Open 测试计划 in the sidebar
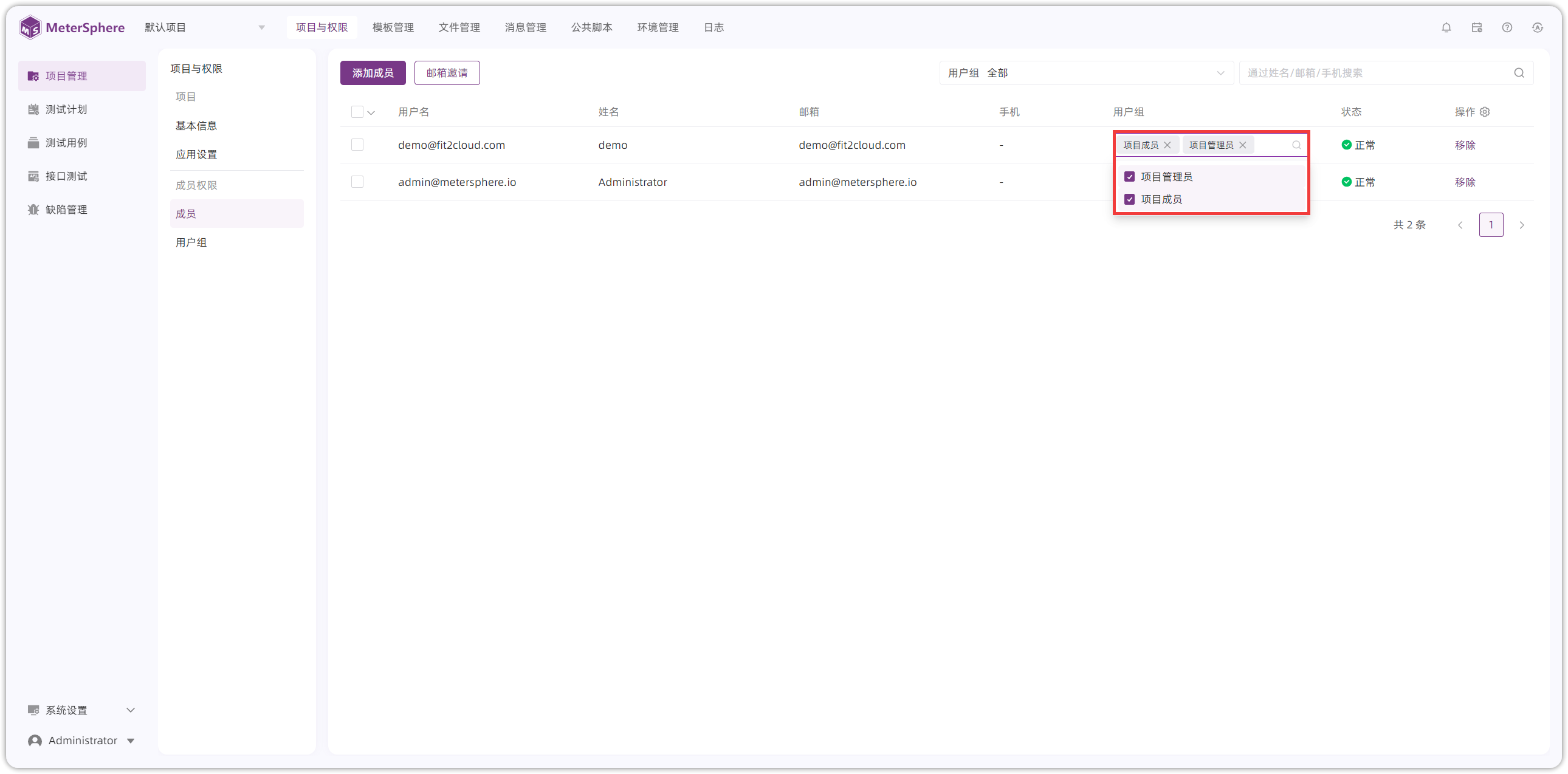1568x774 pixels. click(82, 109)
